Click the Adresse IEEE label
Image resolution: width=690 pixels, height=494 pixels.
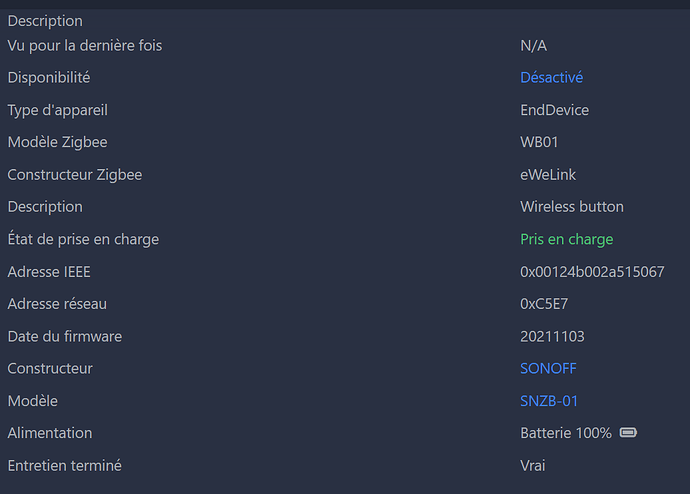click(49, 271)
